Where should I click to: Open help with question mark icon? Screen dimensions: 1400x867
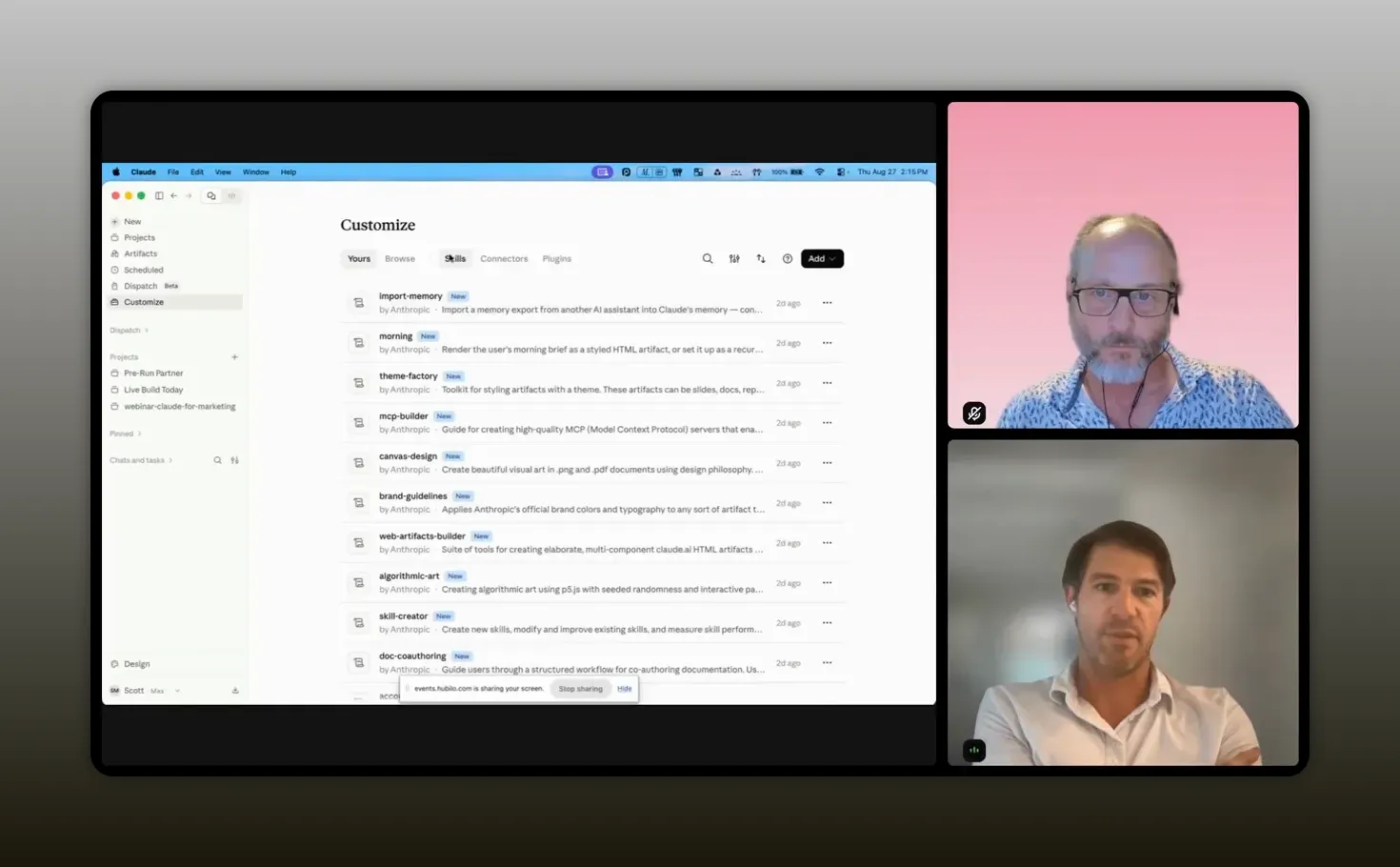tap(788, 259)
